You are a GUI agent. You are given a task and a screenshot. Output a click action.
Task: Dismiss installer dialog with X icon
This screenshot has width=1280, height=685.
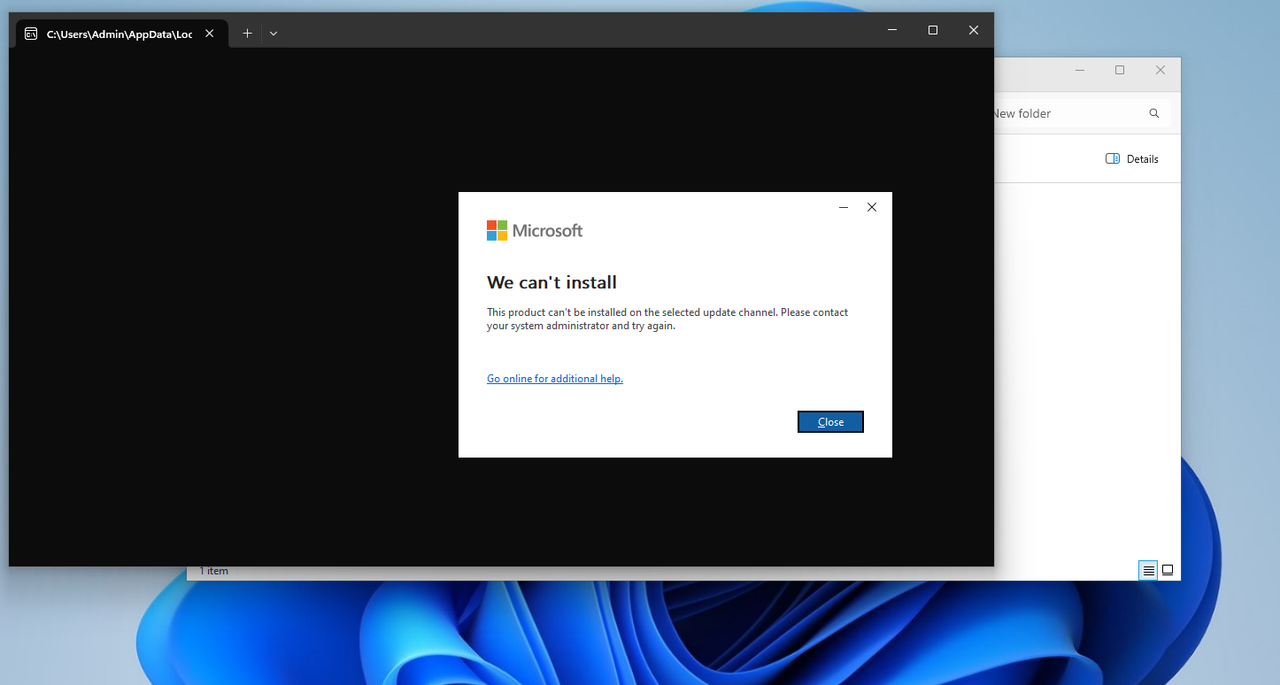[872, 207]
